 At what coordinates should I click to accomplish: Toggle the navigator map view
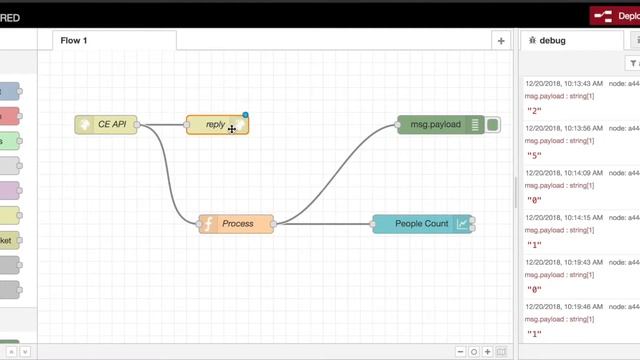coord(501,351)
